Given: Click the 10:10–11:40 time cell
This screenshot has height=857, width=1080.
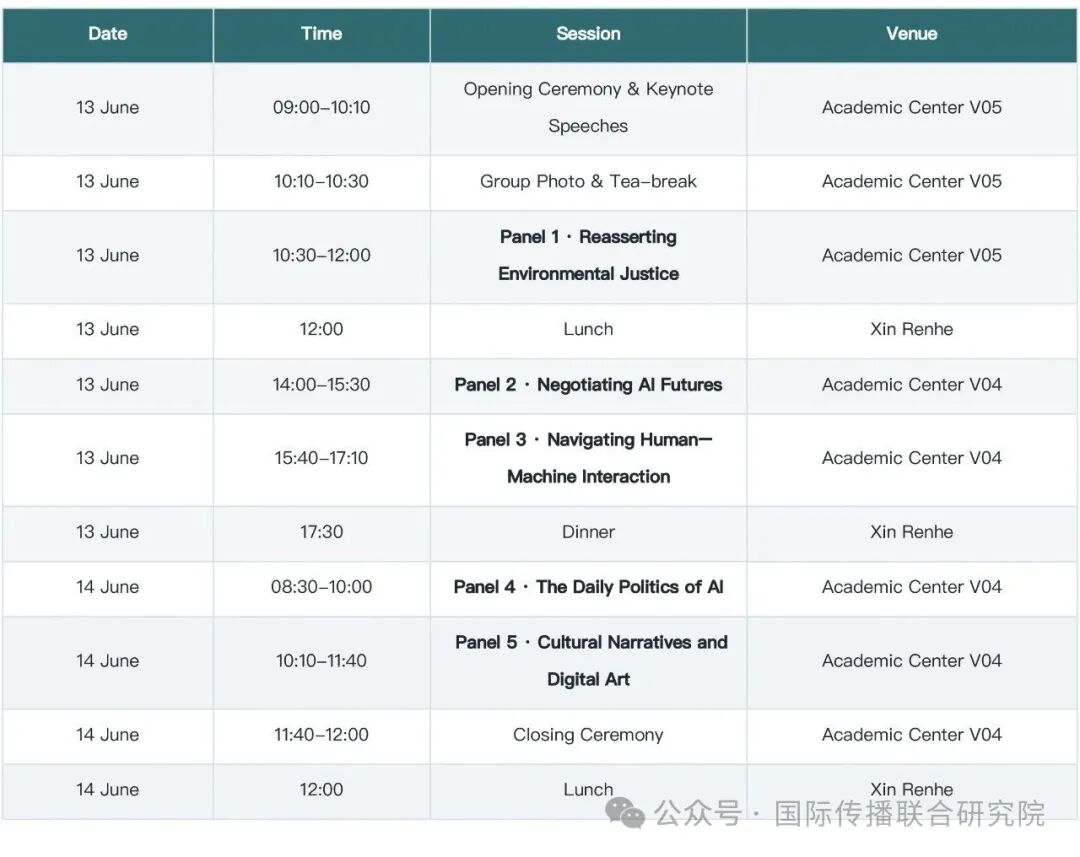Looking at the screenshot, I should click(x=321, y=661).
